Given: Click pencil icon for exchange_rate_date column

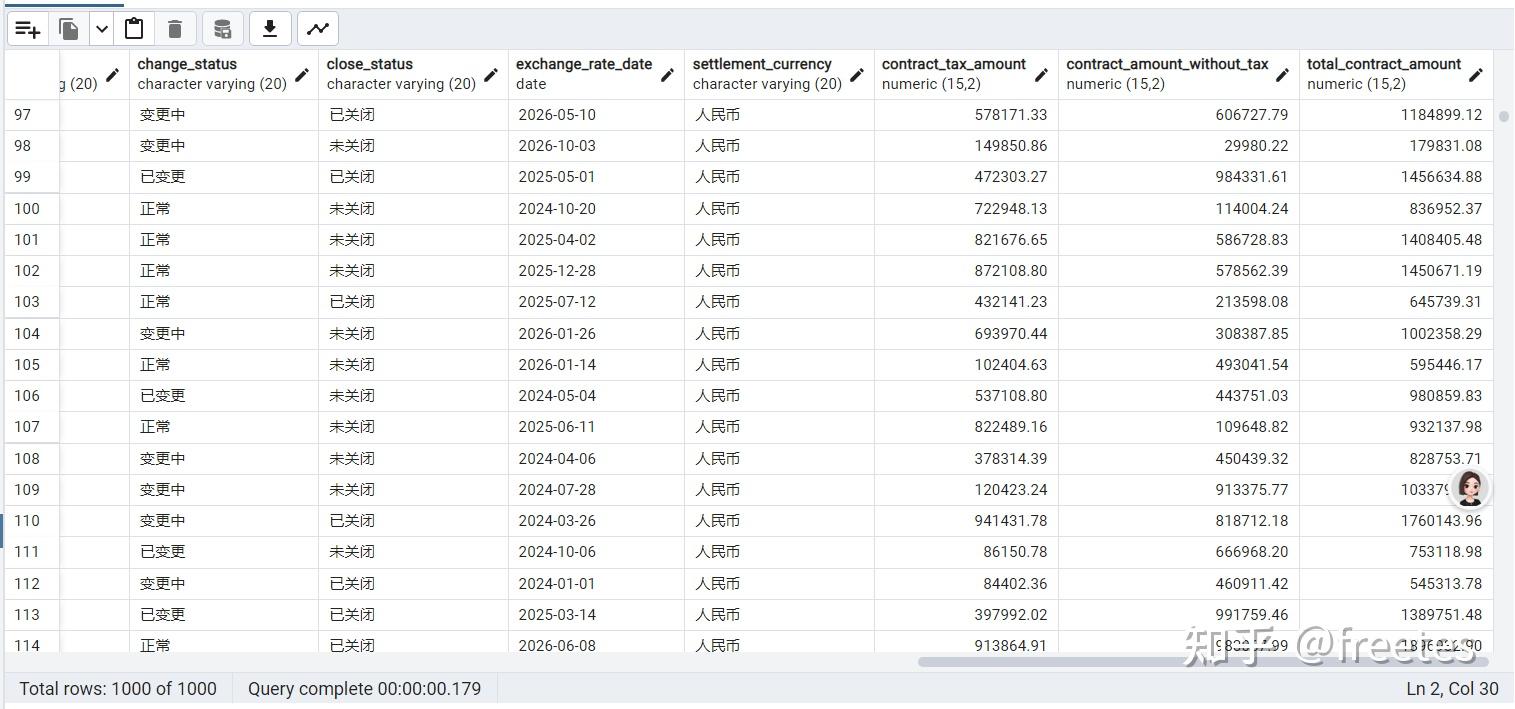Looking at the screenshot, I should coord(667,74).
